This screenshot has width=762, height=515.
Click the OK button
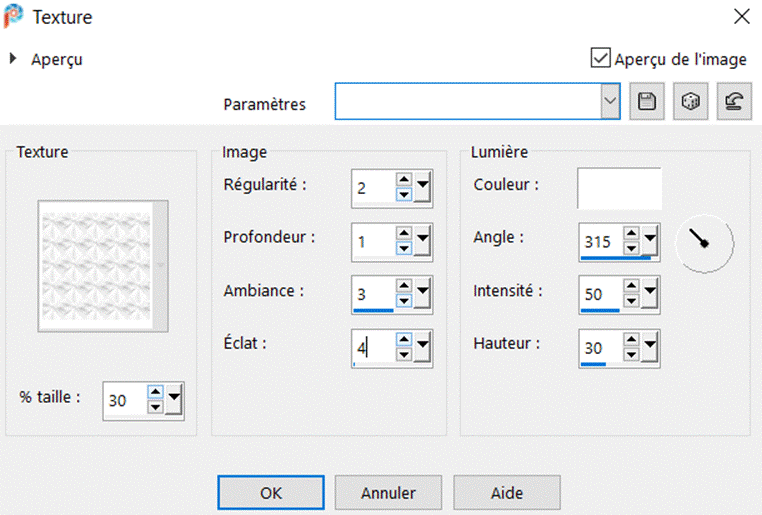271,492
